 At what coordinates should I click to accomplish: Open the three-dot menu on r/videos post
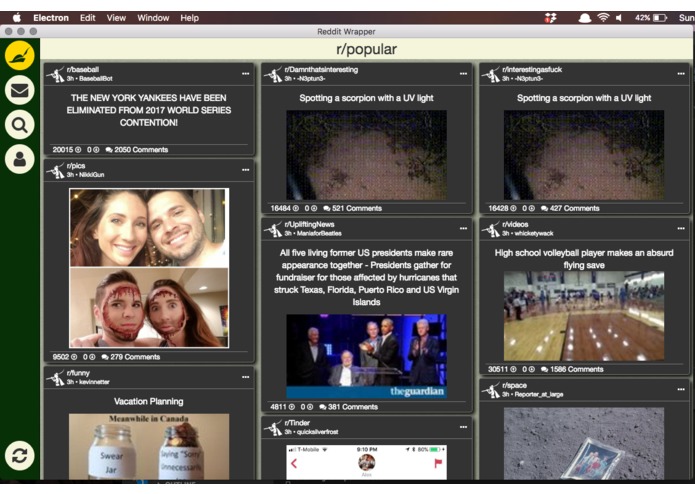pyautogui.click(x=681, y=229)
